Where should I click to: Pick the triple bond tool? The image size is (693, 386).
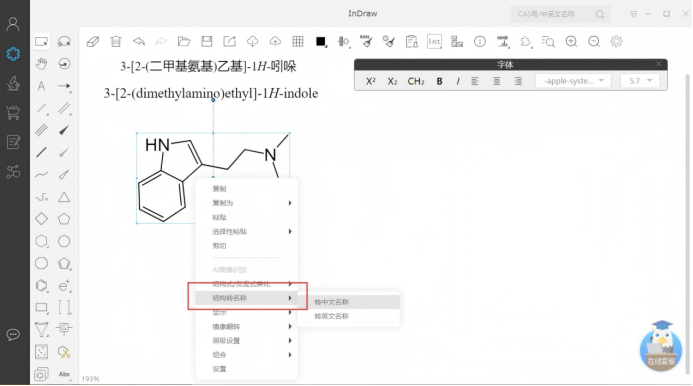pyautogui.click(x=42, y=130)
